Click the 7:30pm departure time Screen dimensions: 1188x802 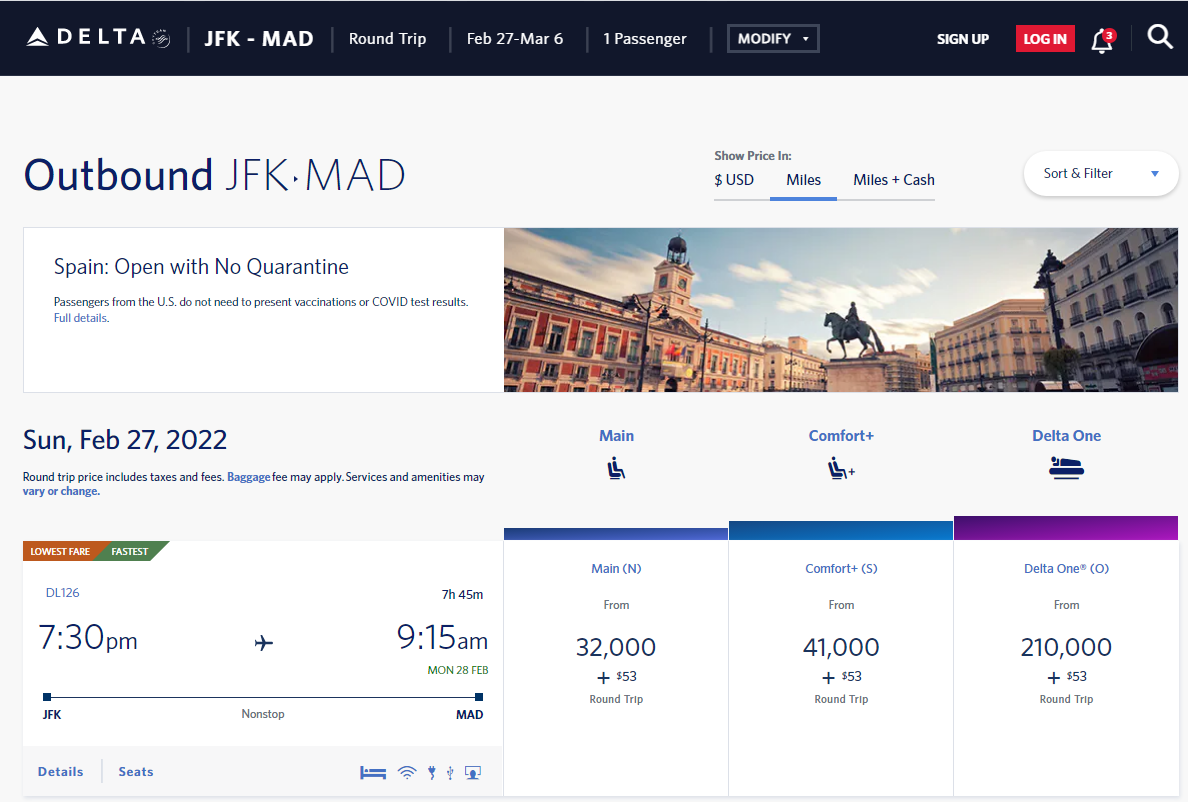click(88, 638)
